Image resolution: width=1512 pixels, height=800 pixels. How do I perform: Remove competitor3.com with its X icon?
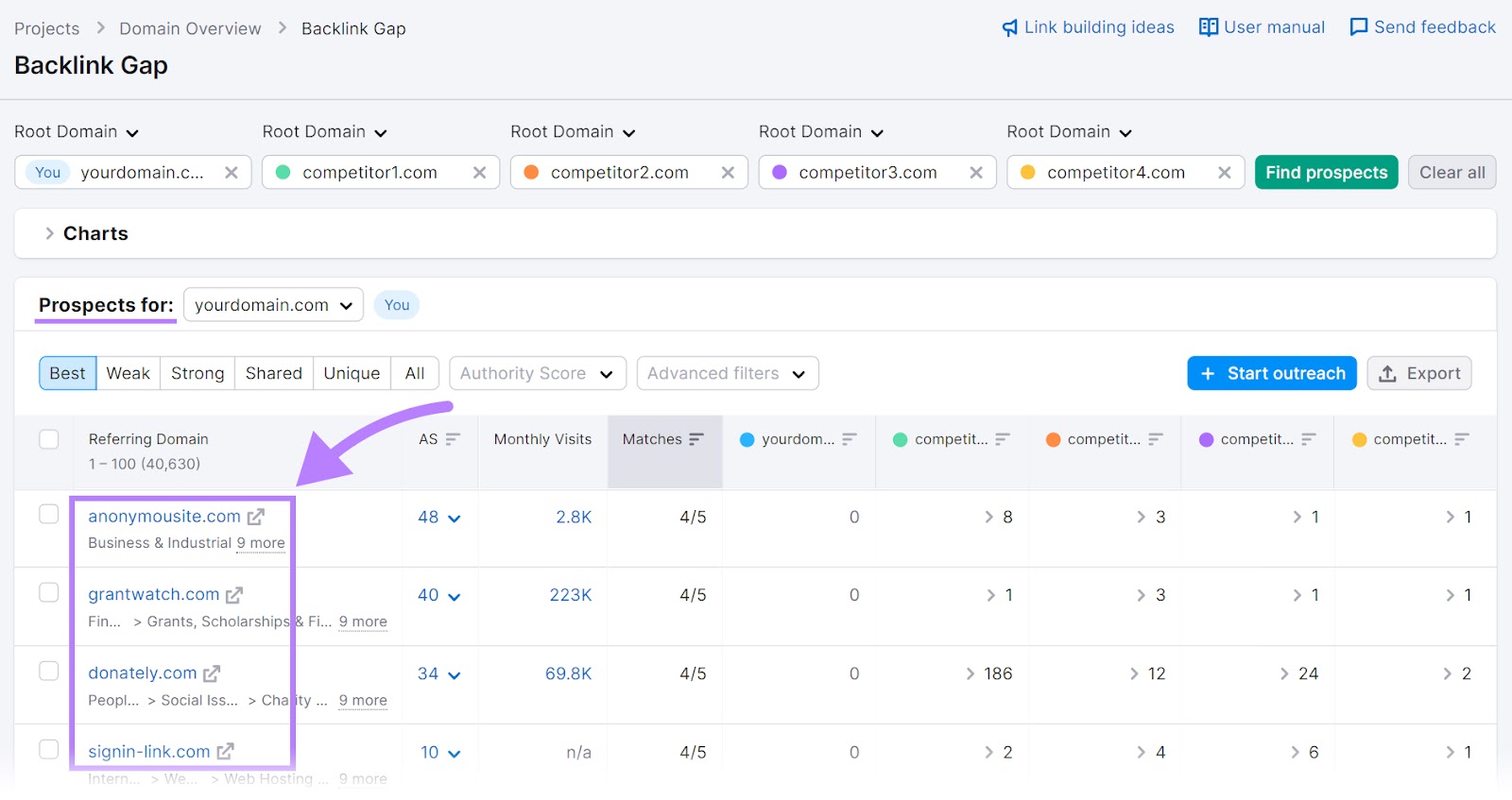click(x=975, y=173)
